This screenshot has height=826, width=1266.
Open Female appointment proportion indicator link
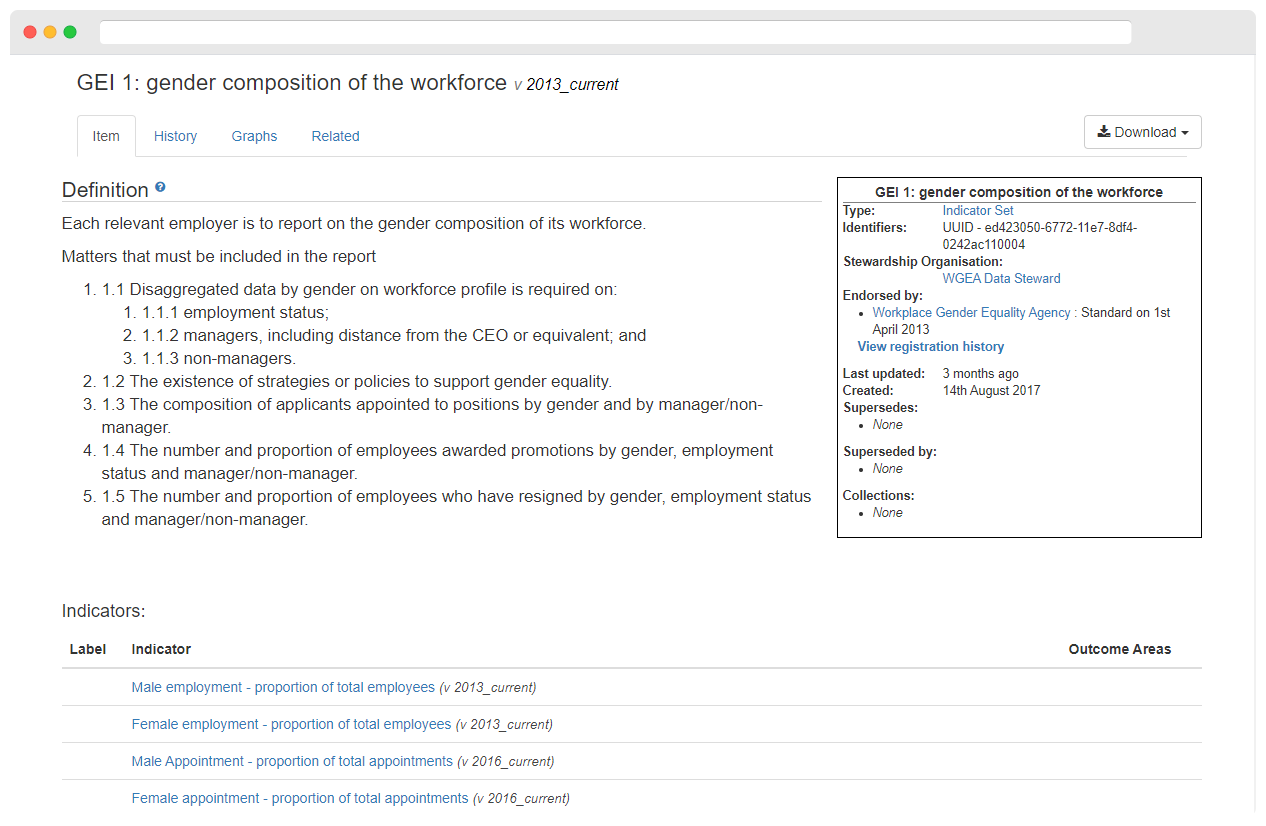coord(300,799)
